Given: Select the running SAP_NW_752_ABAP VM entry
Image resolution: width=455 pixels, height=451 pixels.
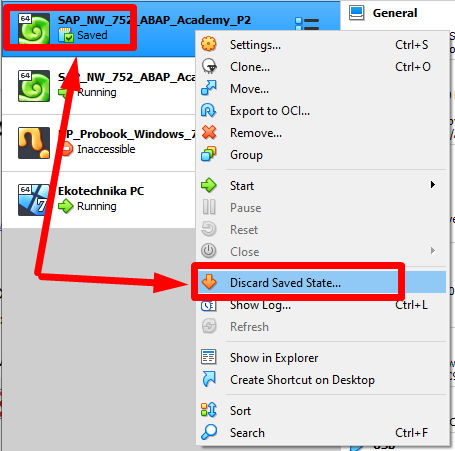Looking at the screenshot, I should (99, 86).
